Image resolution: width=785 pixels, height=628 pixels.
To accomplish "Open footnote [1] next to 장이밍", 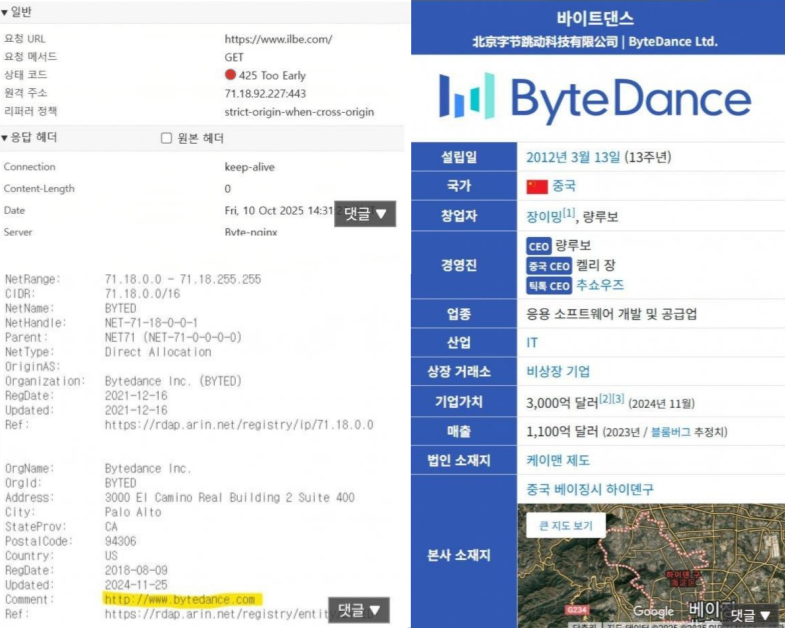I will tap(568, 213).
